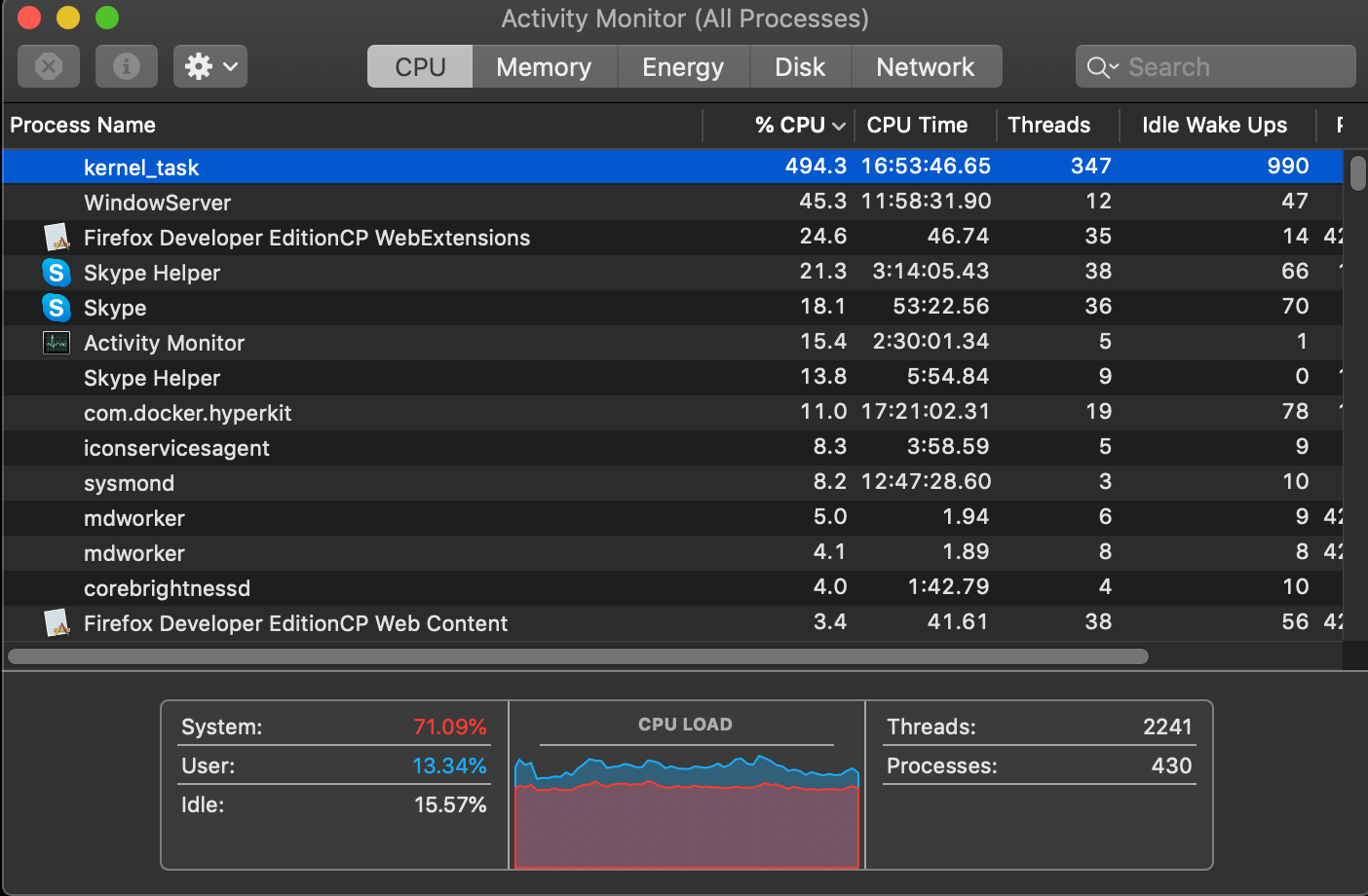Click the Firefox Developer Edition Web Content icon
The height and width of the screenshot is (896, 1368).
click(x=57, y=622)
